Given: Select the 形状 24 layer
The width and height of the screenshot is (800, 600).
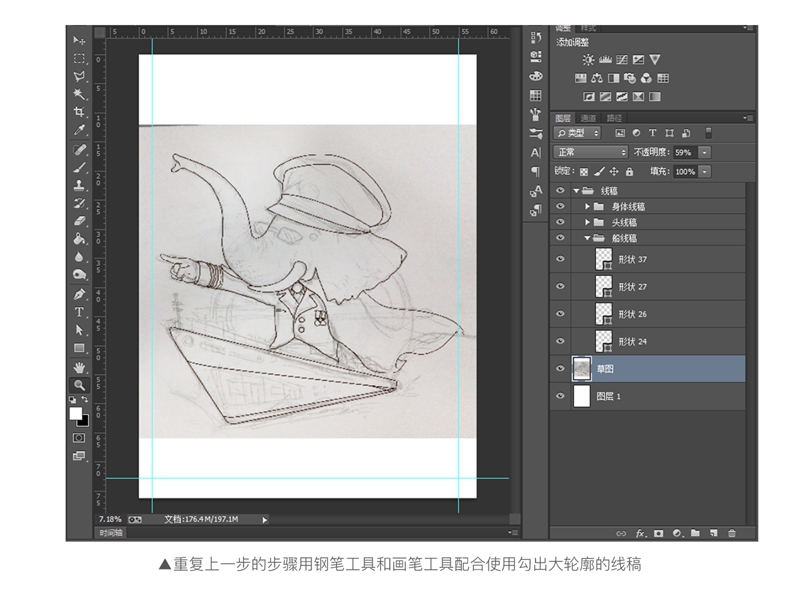Looking at the screenshot, I should [x=648, y=341].
